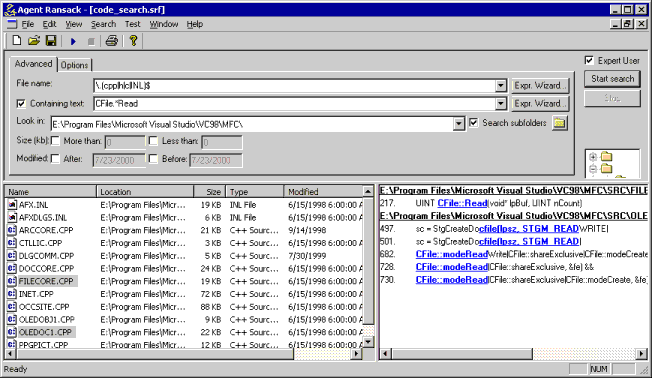This screenshot has height=378, width=652.
Task: Uncheck the Containing text checkbox
Action: click(x=21, y=104)
